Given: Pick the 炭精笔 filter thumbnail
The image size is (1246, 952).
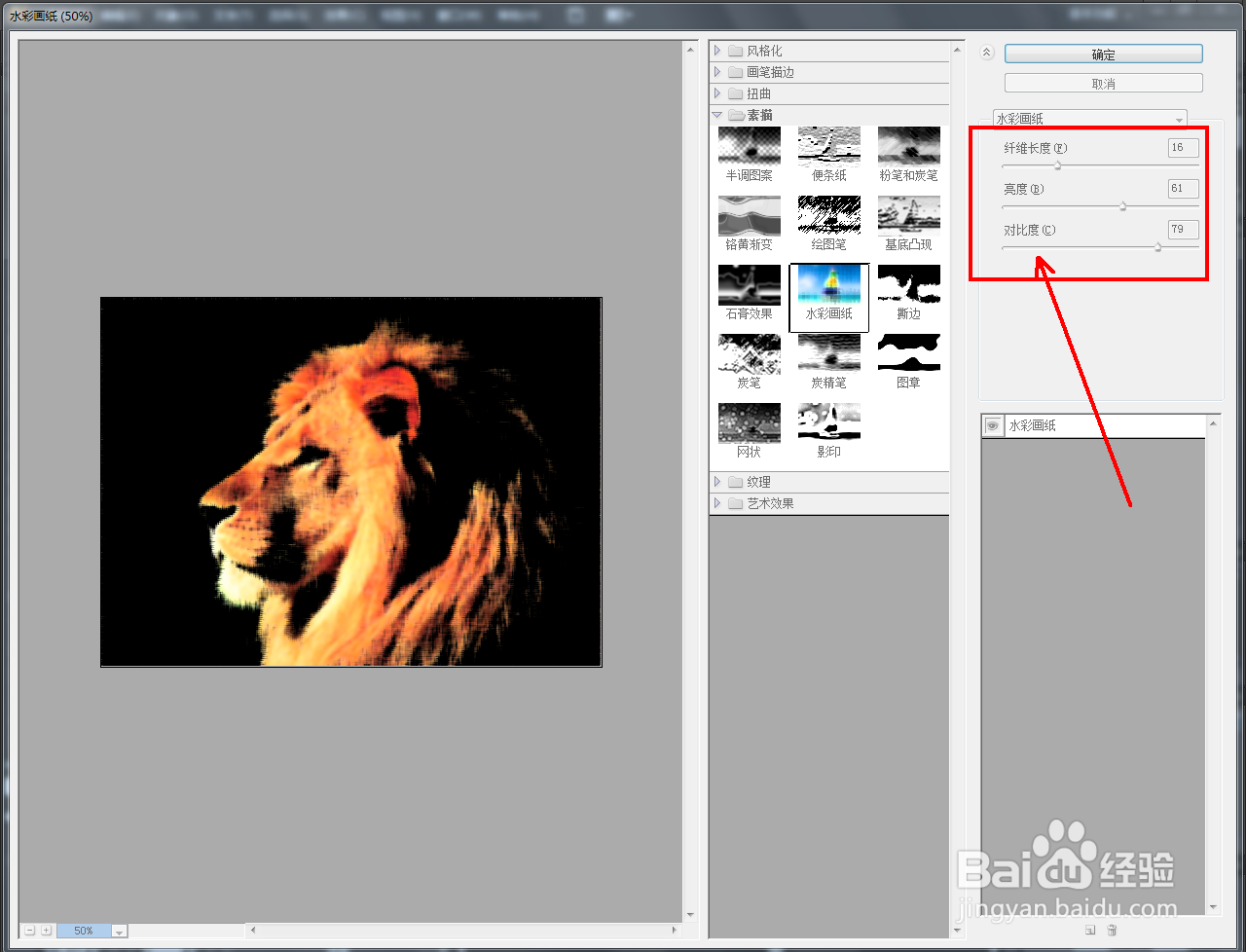Looking at the screenshot, I should tap(828, 353).
